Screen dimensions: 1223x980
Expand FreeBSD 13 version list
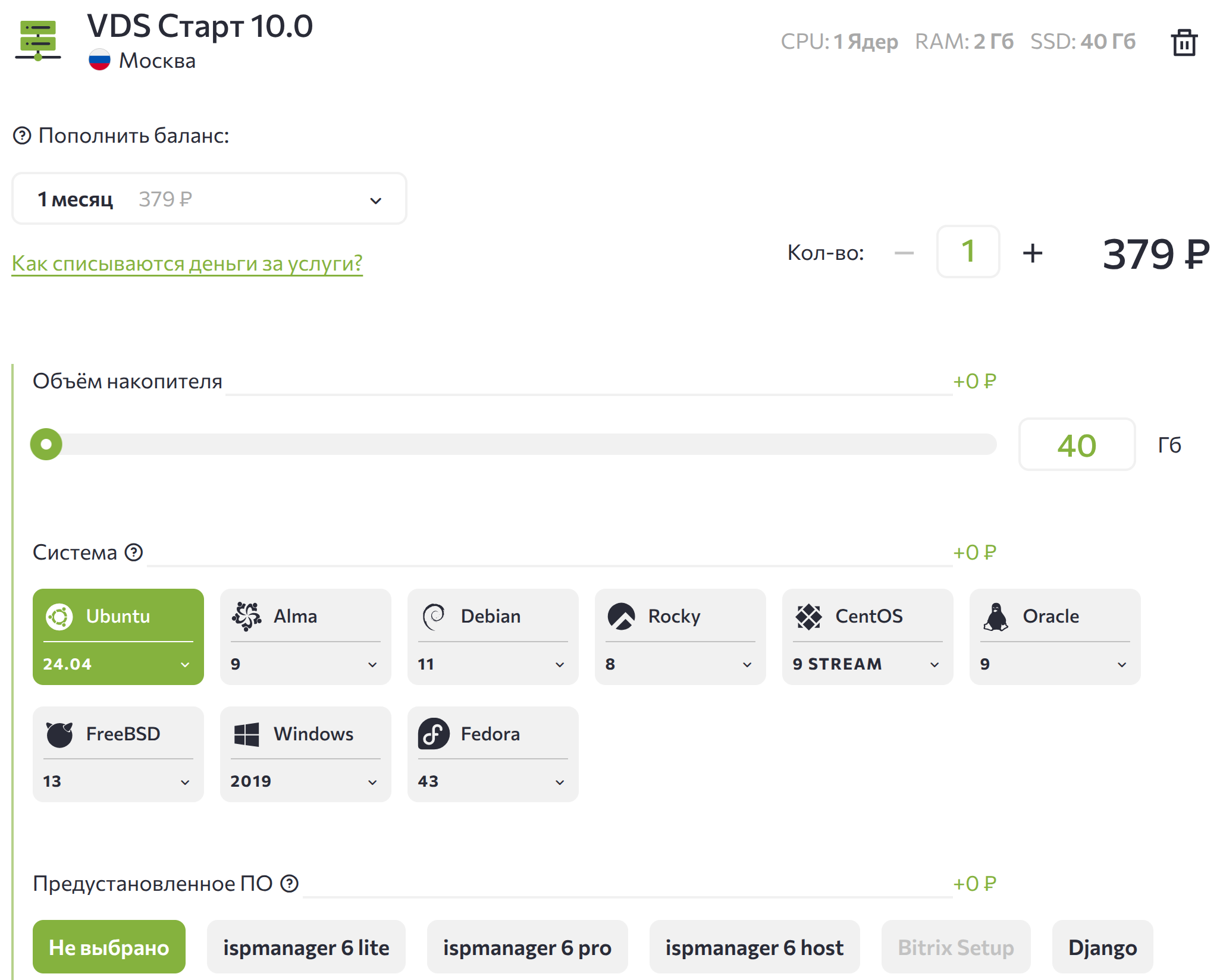click(118, 781)
